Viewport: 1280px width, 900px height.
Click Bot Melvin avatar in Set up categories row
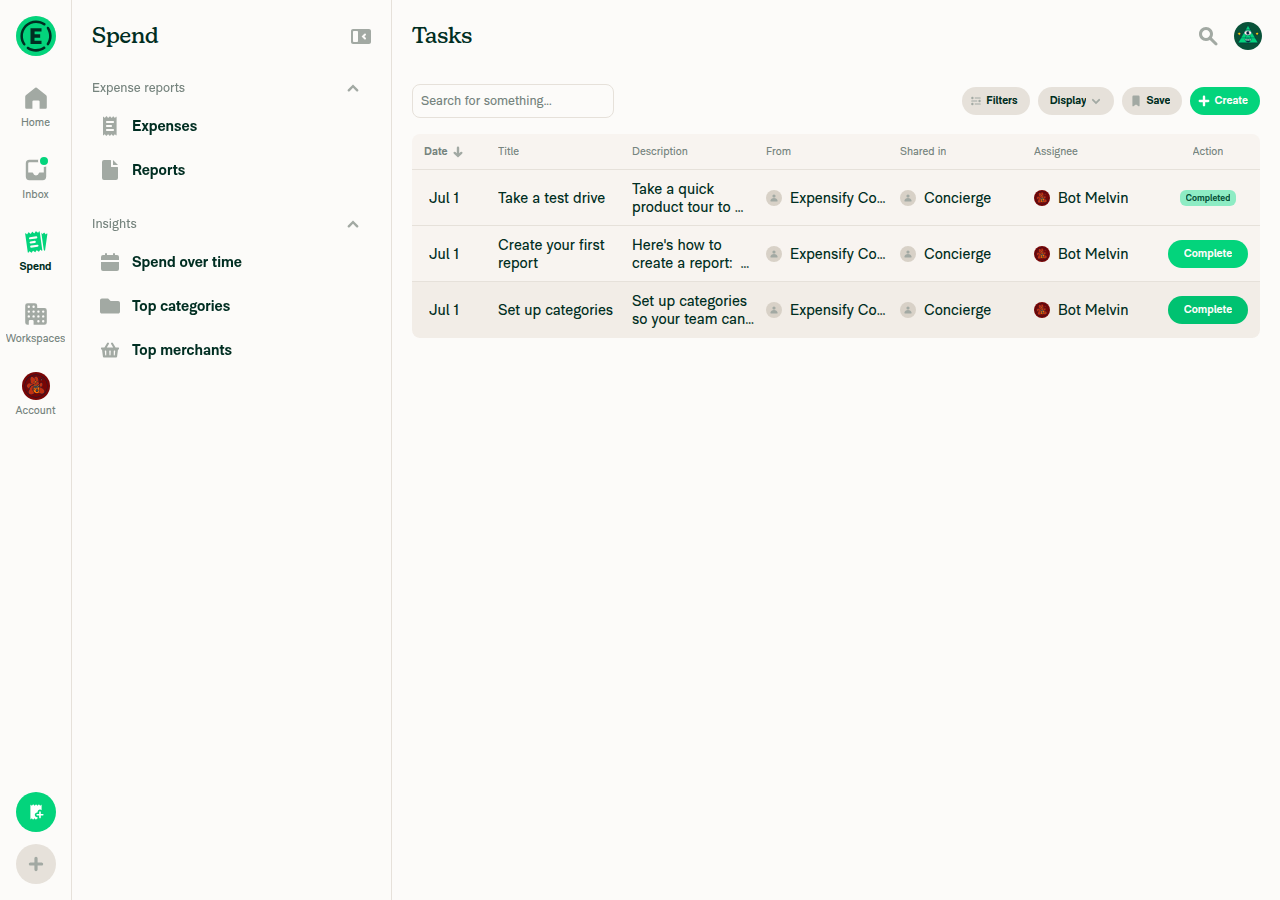pyautogui.click(x=1042, y=310)
